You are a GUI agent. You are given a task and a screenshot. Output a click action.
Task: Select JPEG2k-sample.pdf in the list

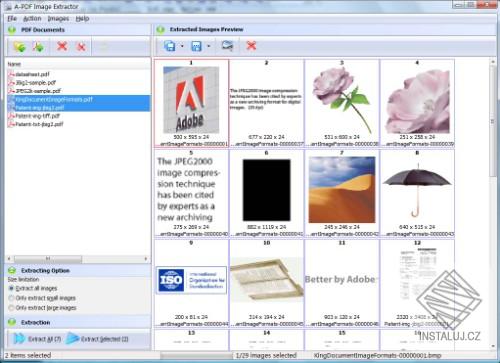(x=38, y=91)
